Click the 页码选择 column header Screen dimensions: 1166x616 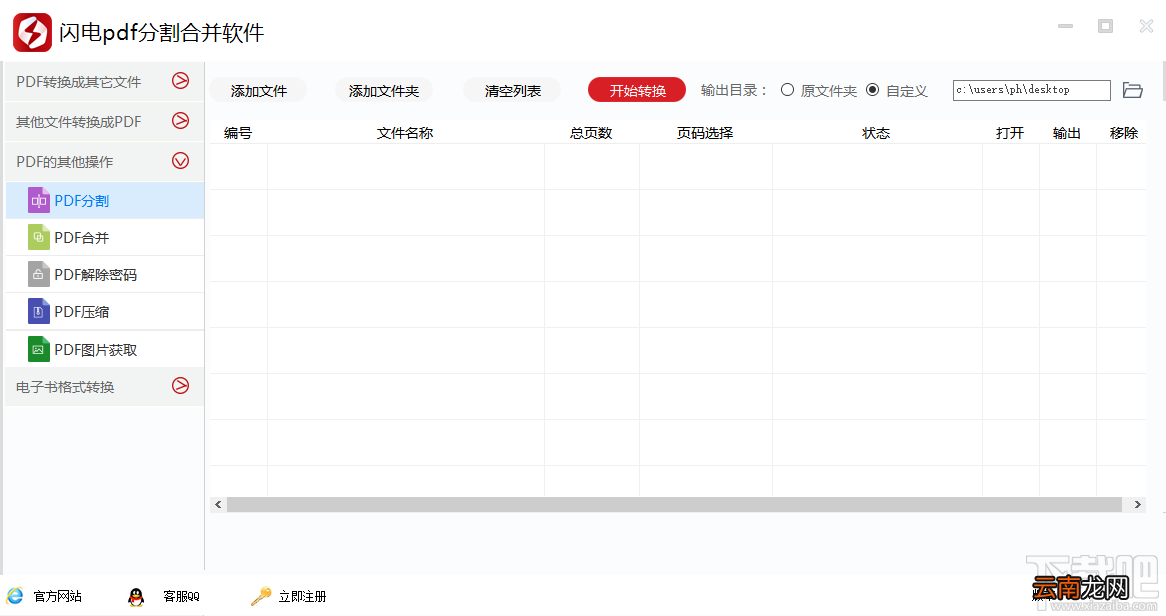click(x=705, y=133)
